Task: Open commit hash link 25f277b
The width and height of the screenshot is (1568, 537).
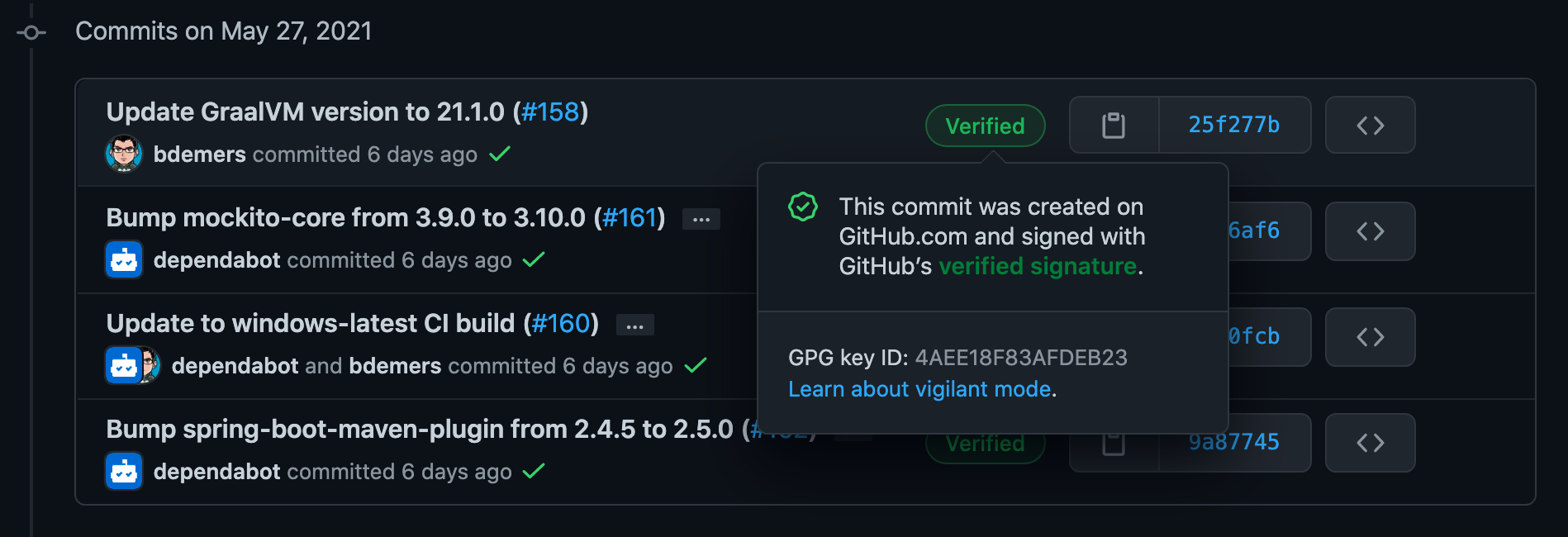Action: (1233, 125)
